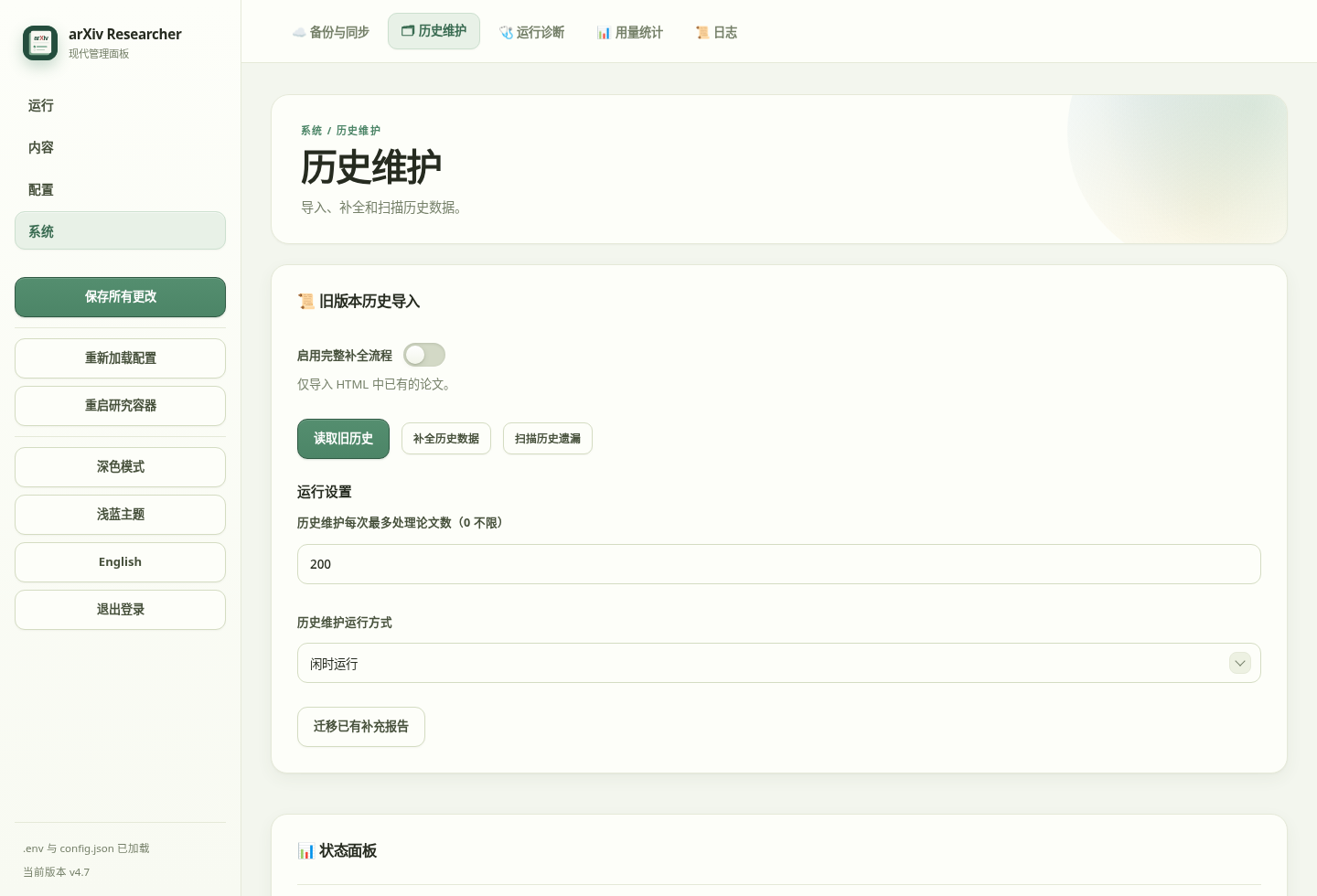Click the .env 与 config.json 已加载 status text
The height and width of the screenshot is (896, 1317).
coord(86,848)
